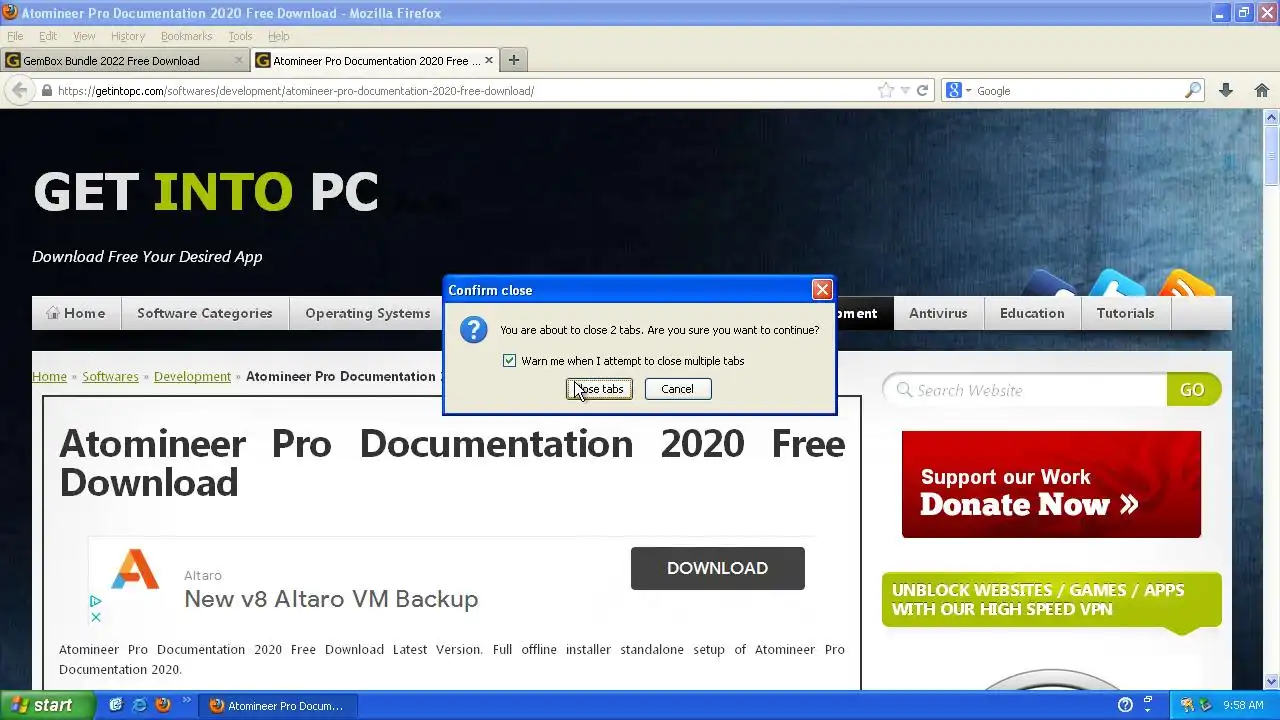The image size is (1280, 720).
Task: Open Operating Systems navigation item
Action: 368,313
